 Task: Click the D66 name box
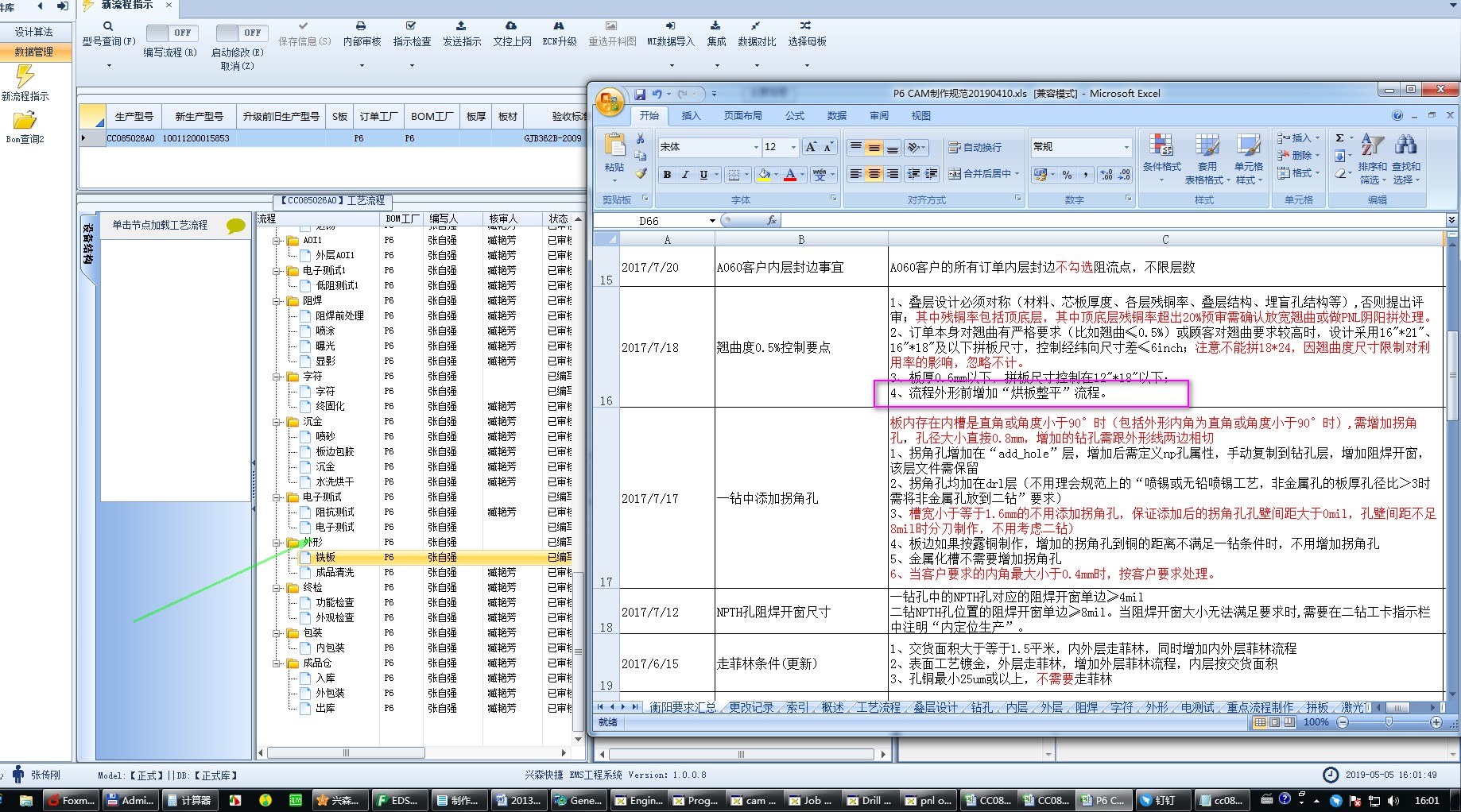pyautogui.click(x=649, y=221)
